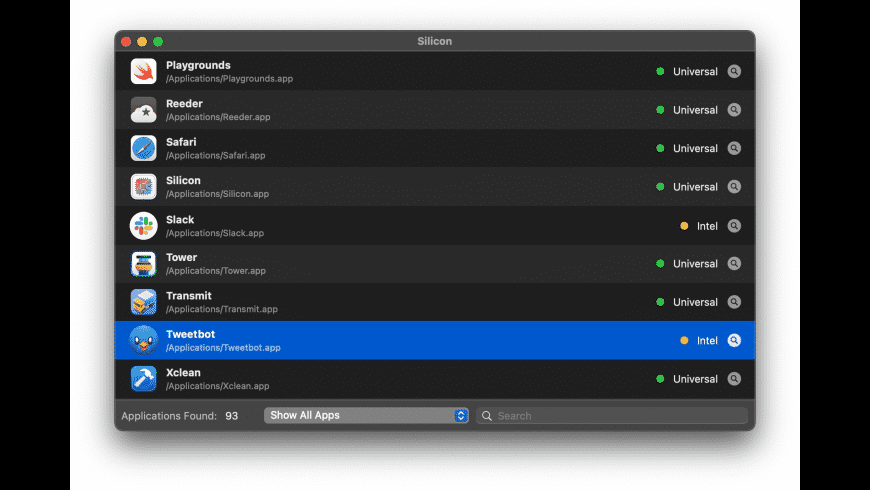Select the Slack row title
This screenshot has width=870, height=490.
(x=180, y=220)
